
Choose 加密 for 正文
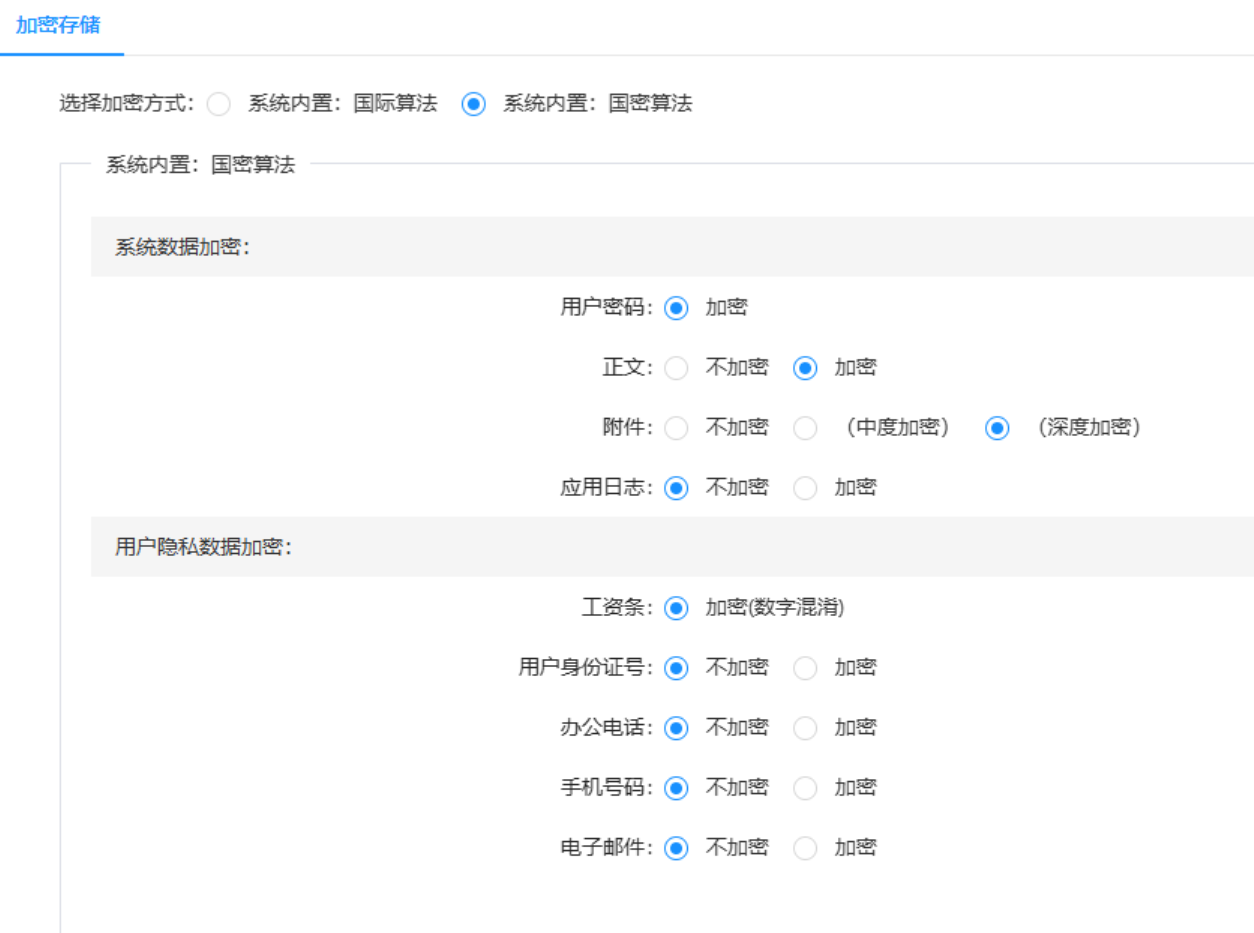point(806,368)
